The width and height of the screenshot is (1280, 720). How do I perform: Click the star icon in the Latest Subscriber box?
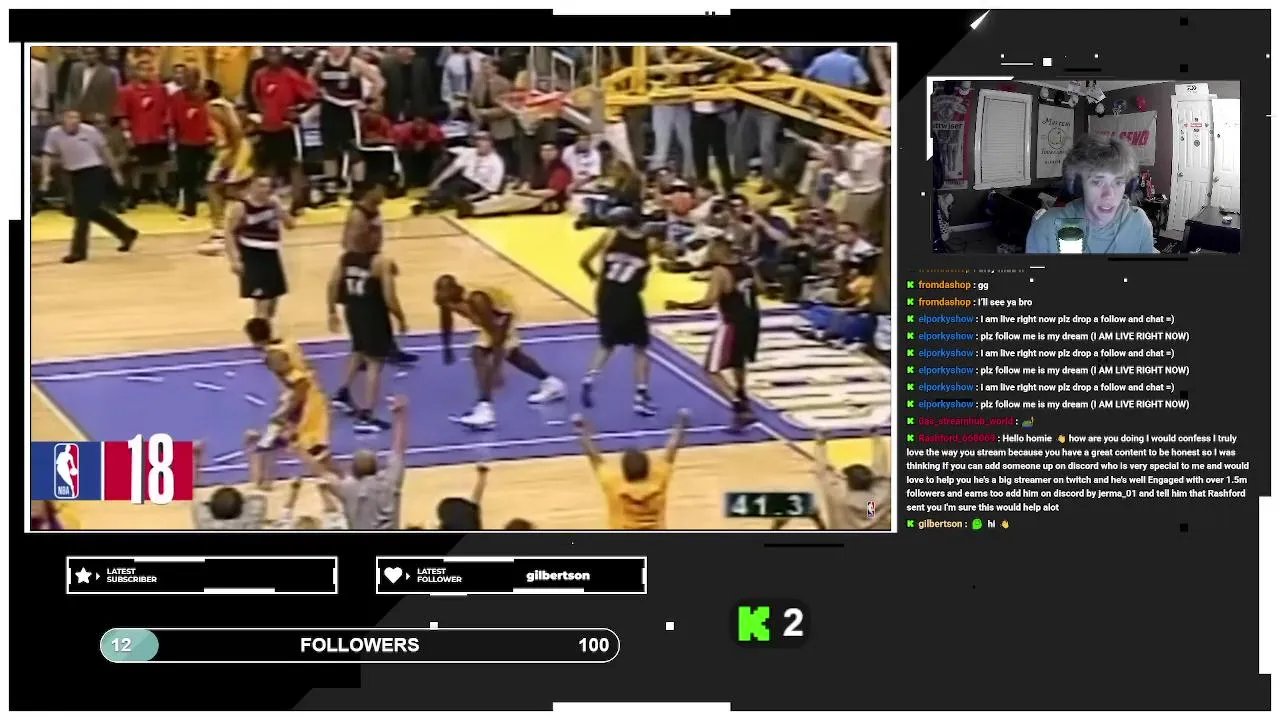tap(84, 575)
